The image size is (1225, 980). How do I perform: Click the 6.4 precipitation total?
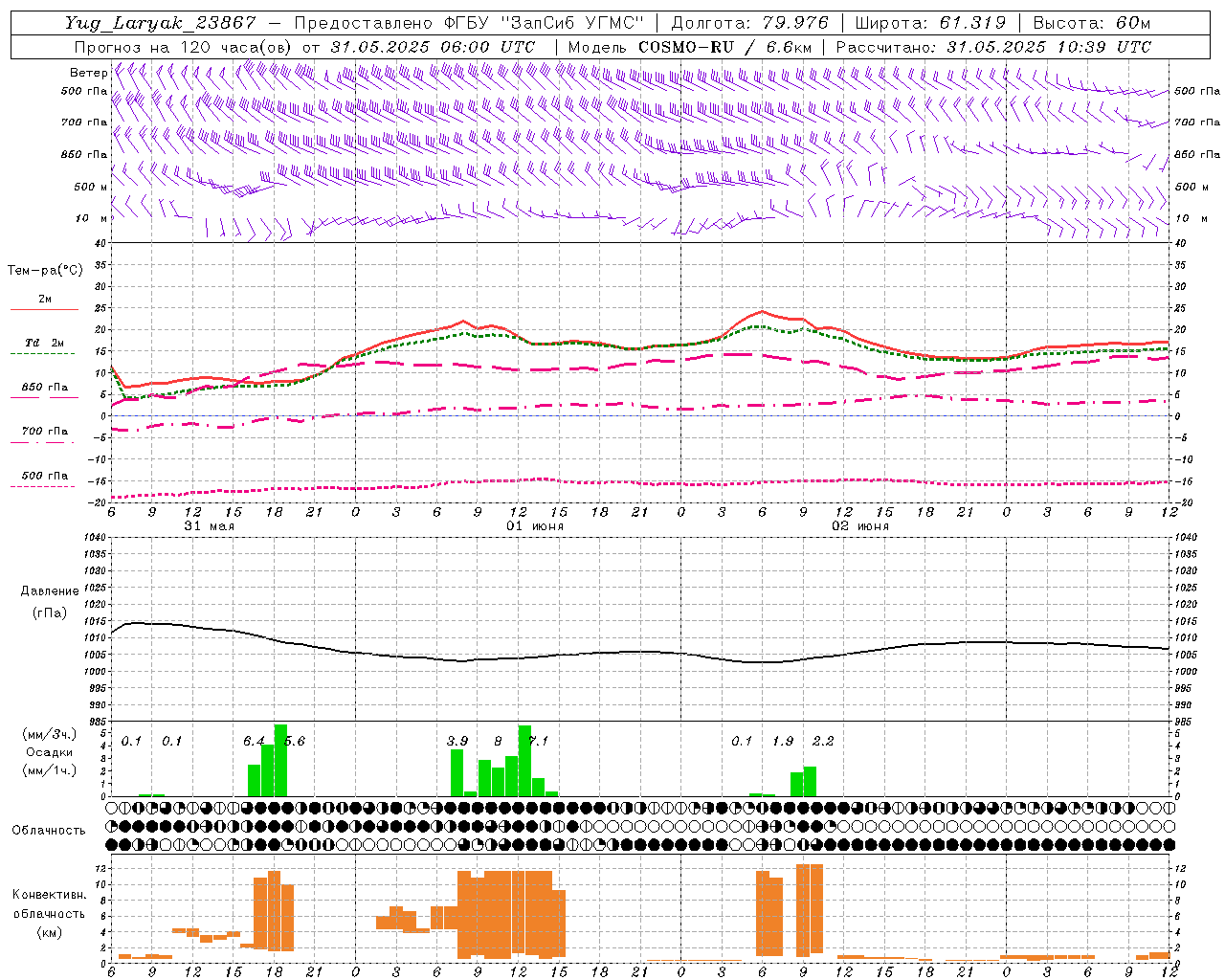[x=254, y=741]
